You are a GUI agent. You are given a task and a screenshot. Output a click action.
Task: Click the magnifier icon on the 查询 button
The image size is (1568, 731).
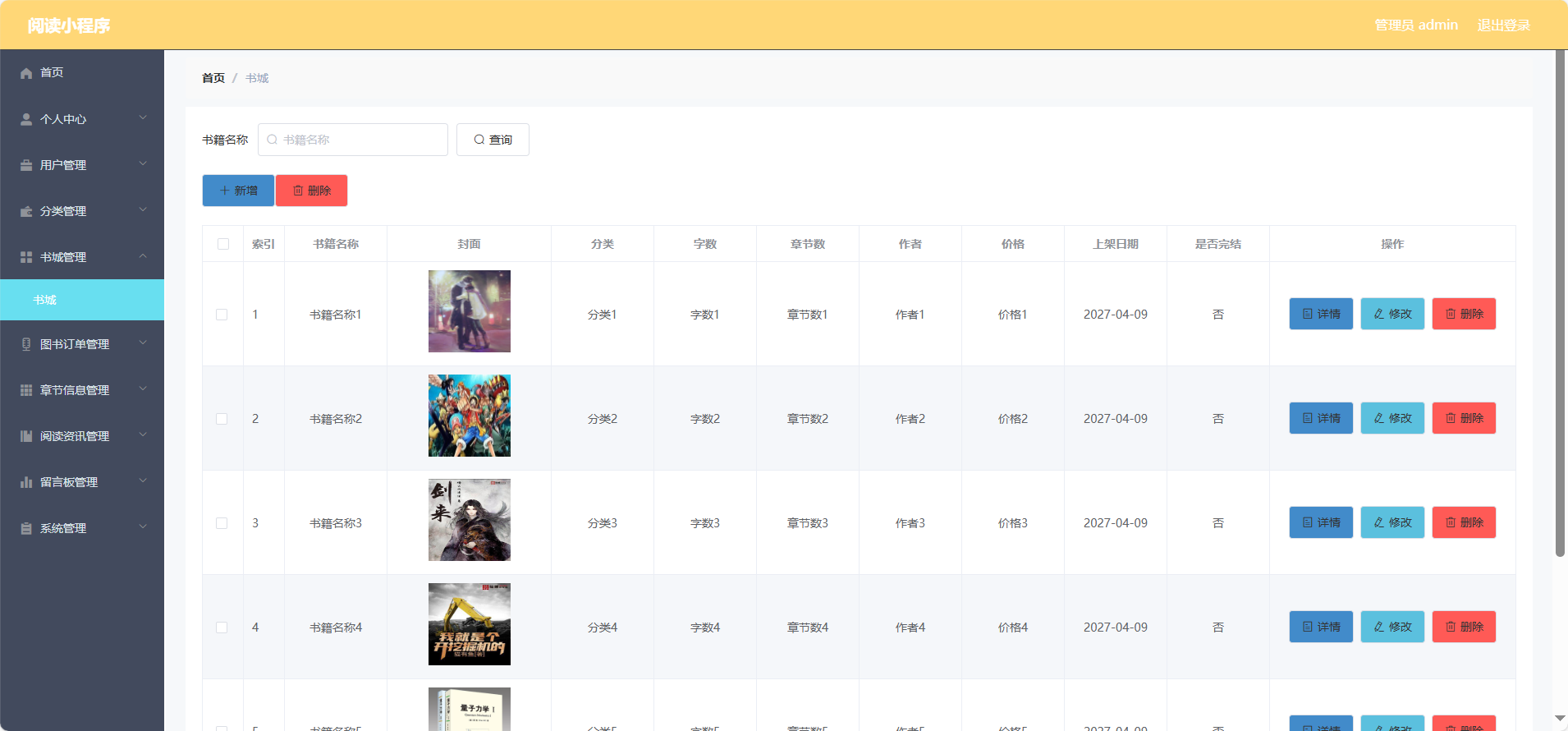pyautogui.click(x=479, y=140)
